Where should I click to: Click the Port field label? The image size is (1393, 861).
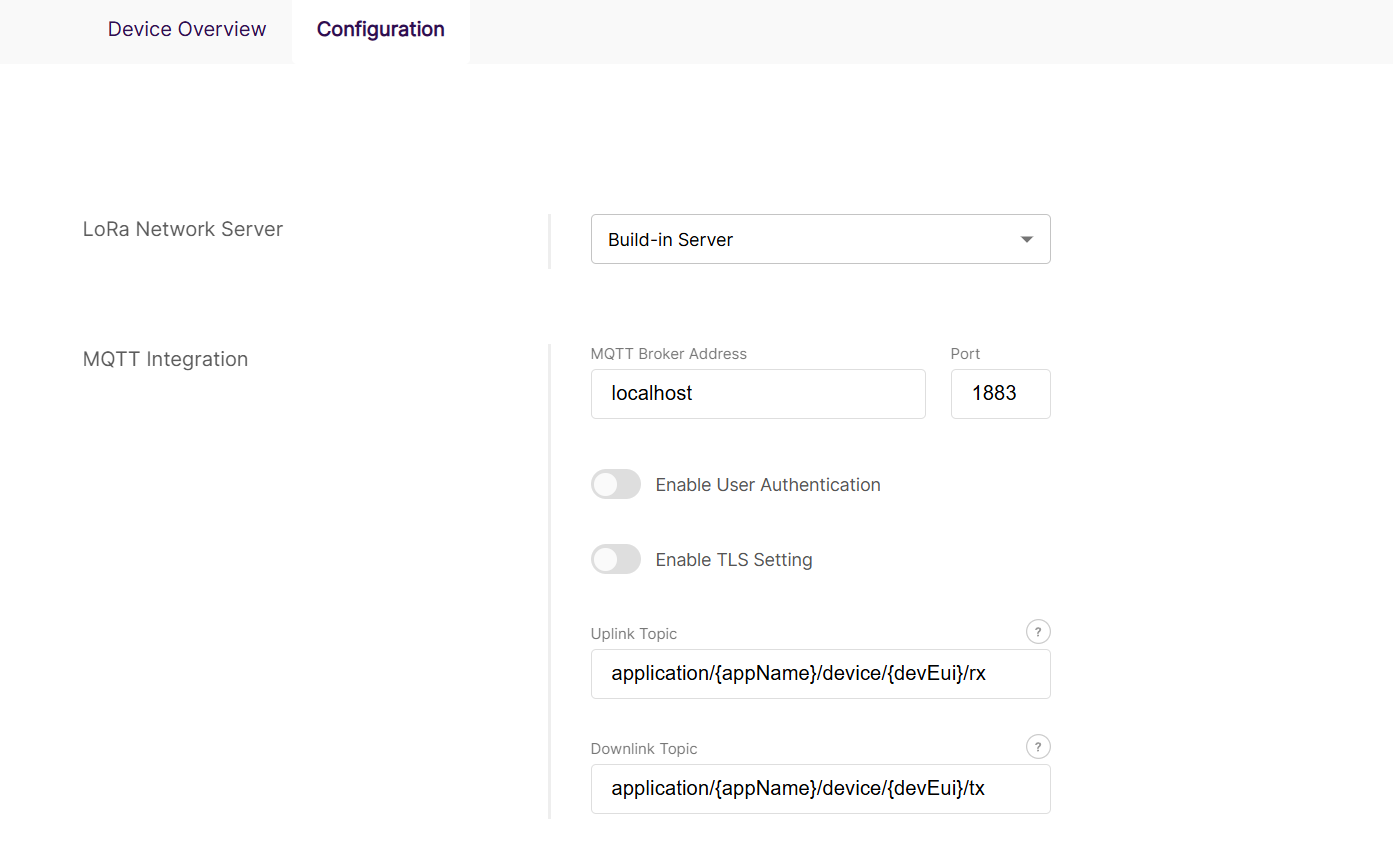tap(965, 354)
